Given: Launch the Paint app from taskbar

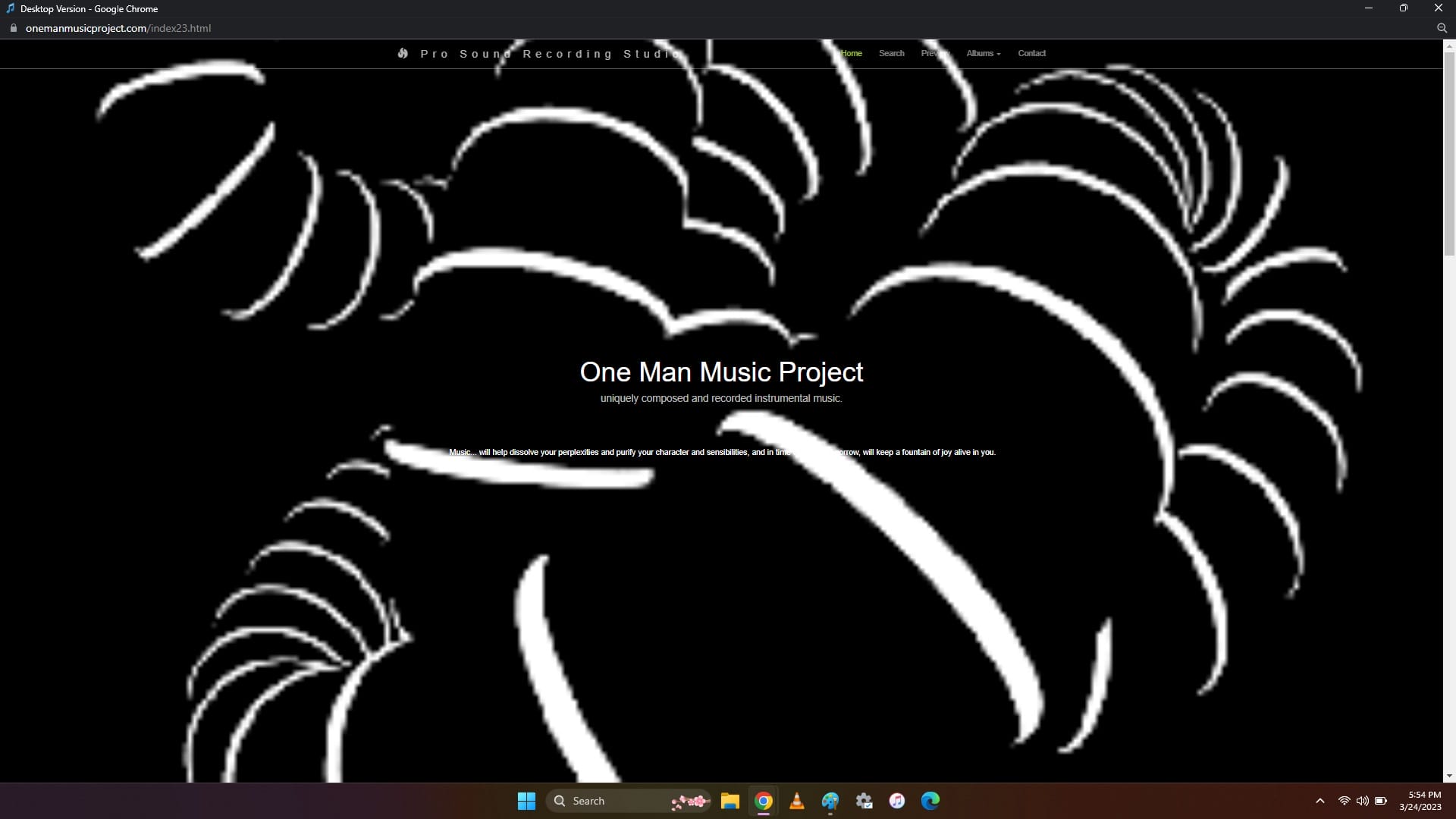Looking at the screenshot, I should (x=830, y=801).
